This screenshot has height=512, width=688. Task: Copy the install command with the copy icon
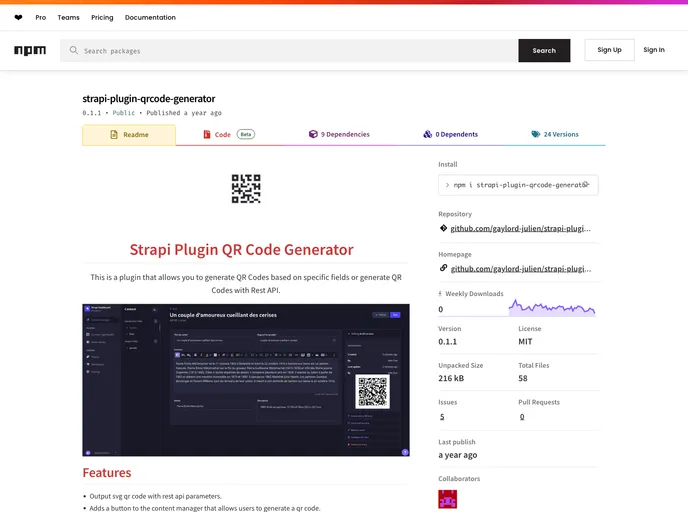pos(586,185)
